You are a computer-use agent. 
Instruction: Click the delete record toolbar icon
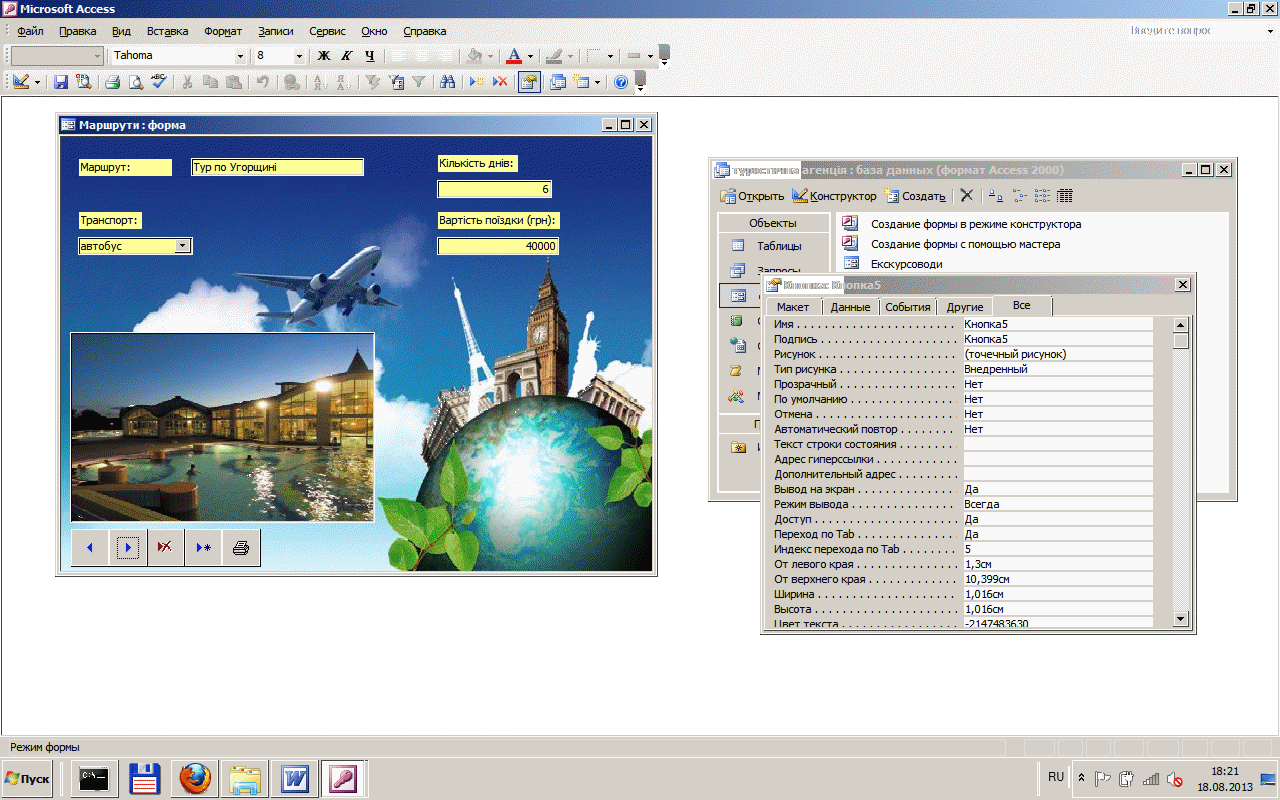(x=499, y=83)
